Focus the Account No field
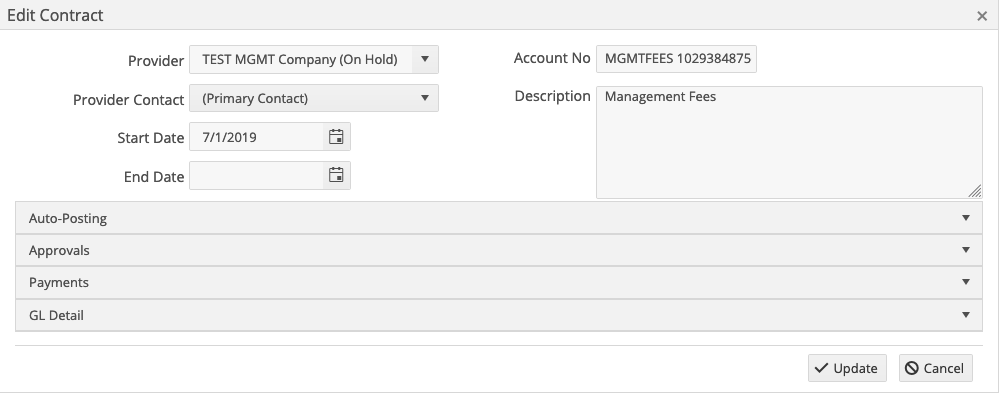This screenshot has height=393, width=999. [676, 59]
